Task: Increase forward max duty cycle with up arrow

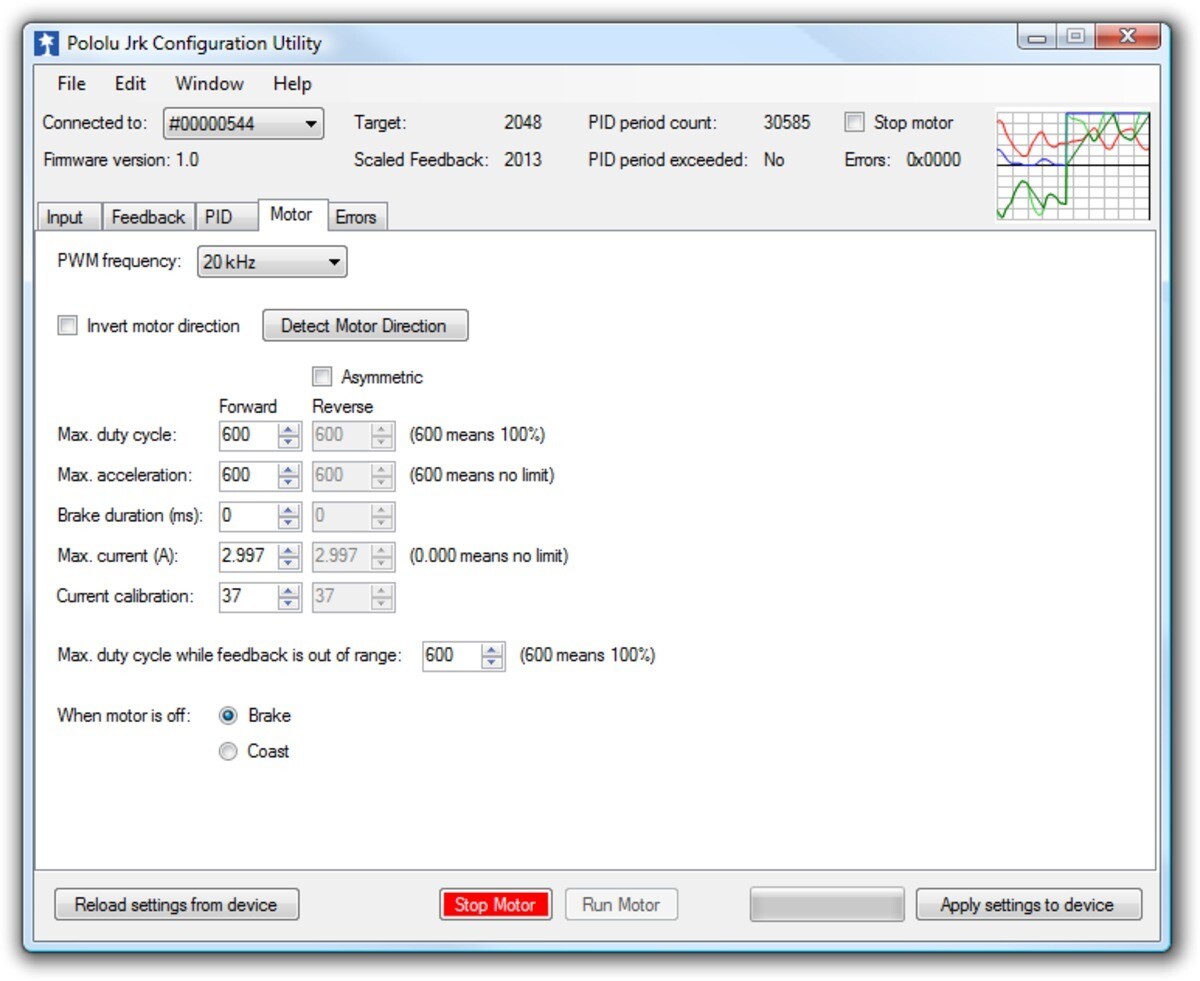Action: pyautogui.click(x=289, y=429)
